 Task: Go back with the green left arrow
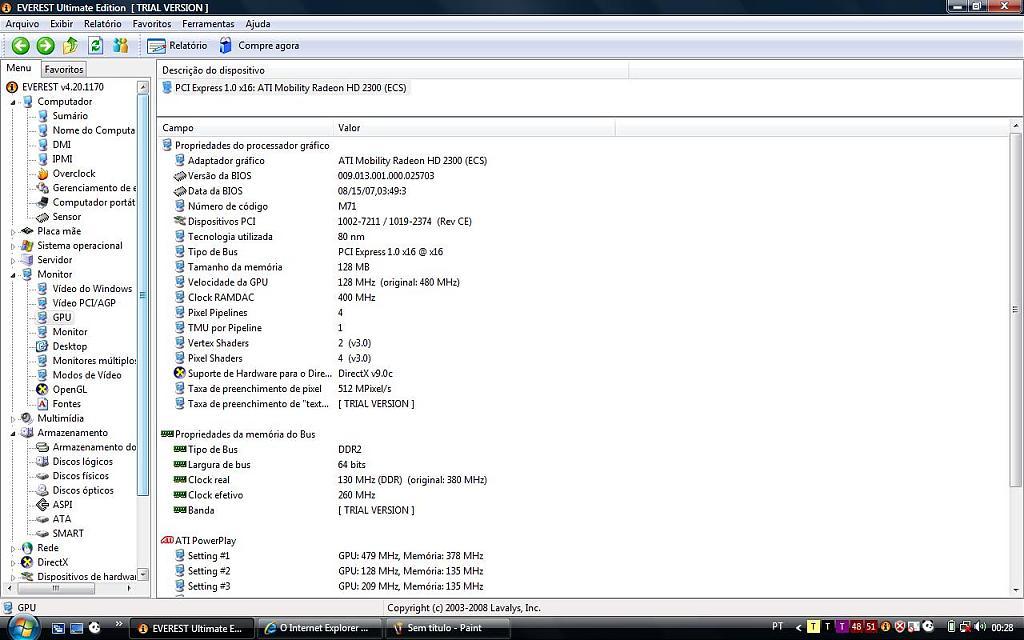point(20,46)
